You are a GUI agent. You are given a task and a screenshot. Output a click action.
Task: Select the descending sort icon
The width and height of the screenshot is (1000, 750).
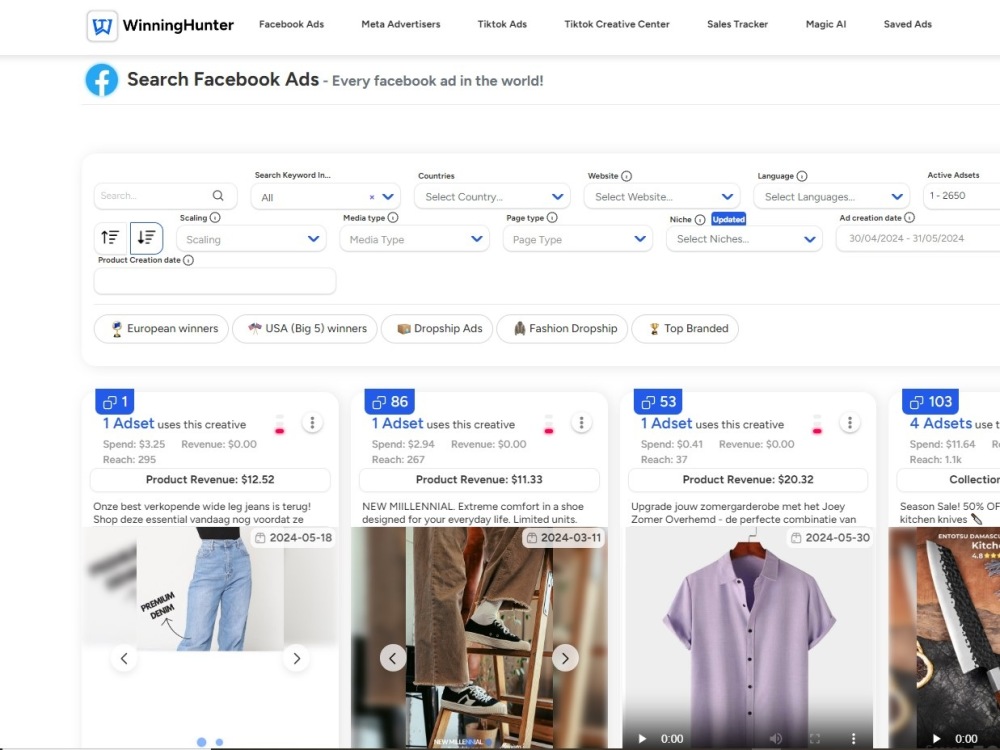click(146, 238)
